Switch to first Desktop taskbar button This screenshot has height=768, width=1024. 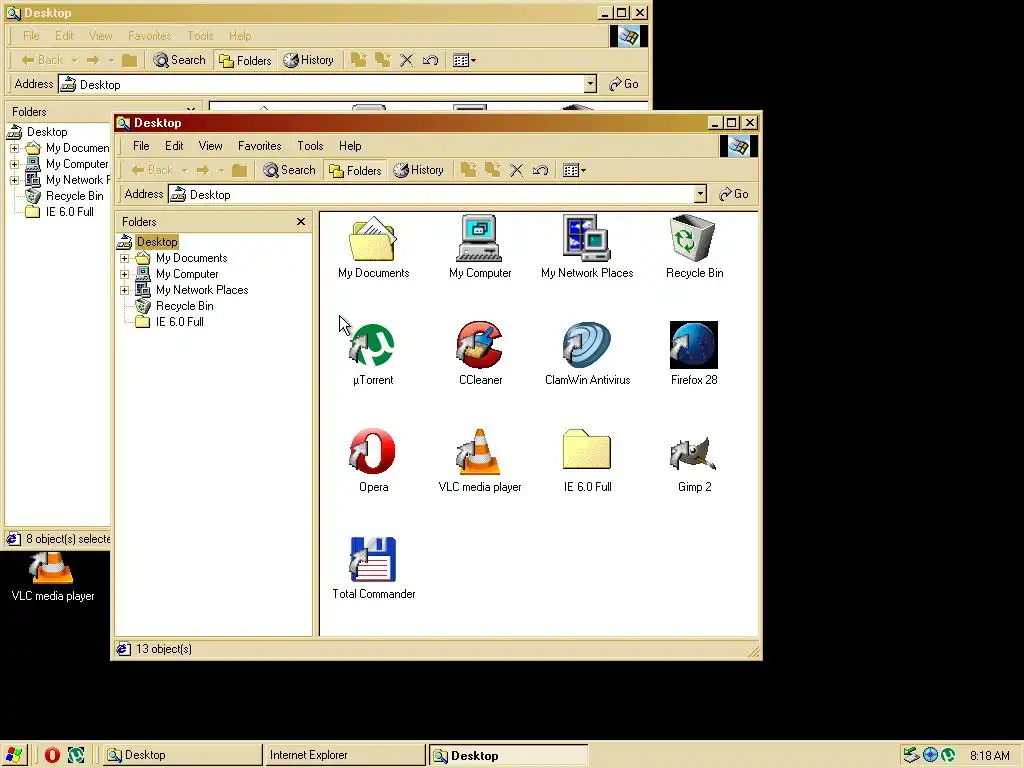pyautogui.click(x=183, y=756)
